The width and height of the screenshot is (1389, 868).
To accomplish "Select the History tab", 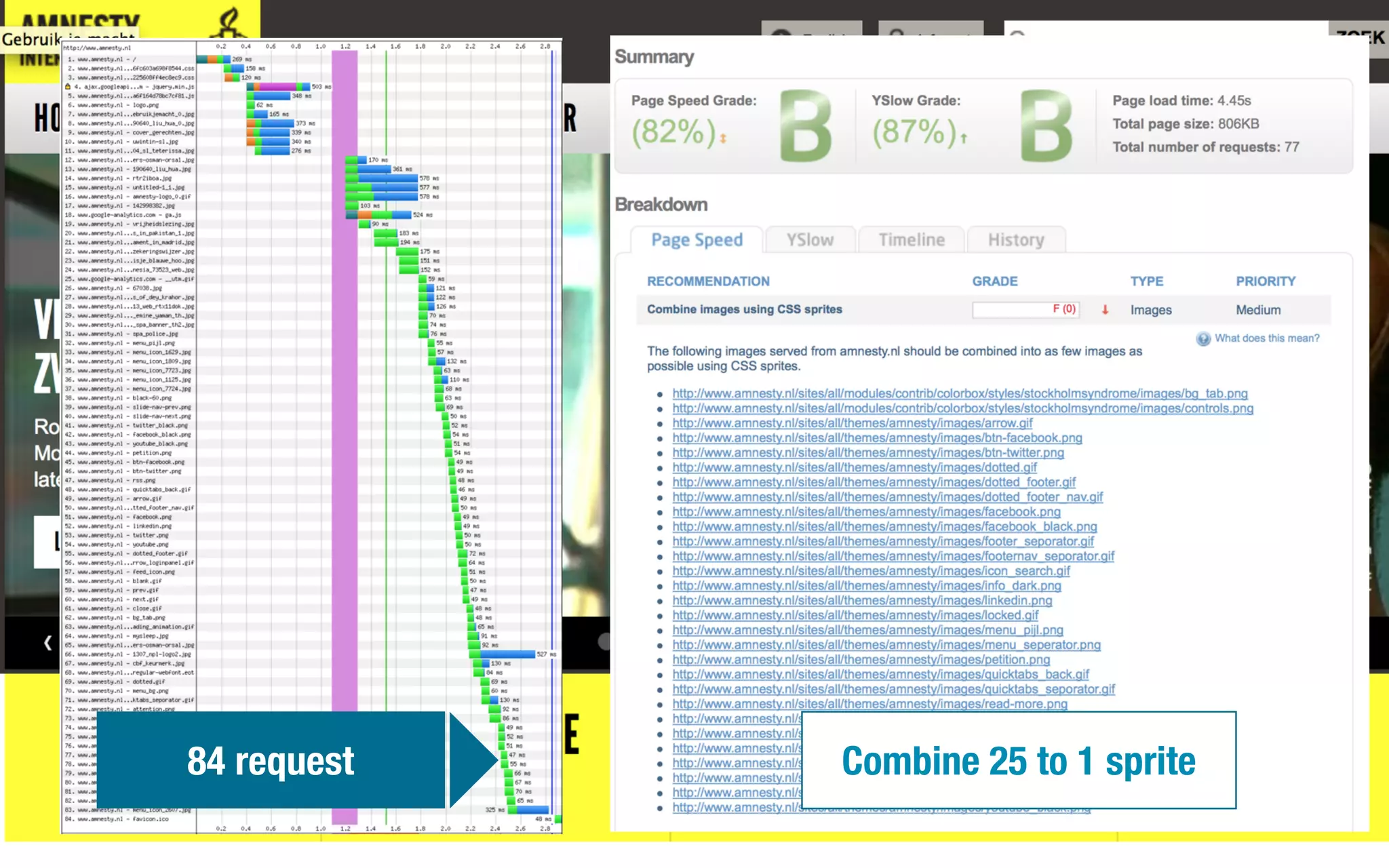I will 1015,240.
